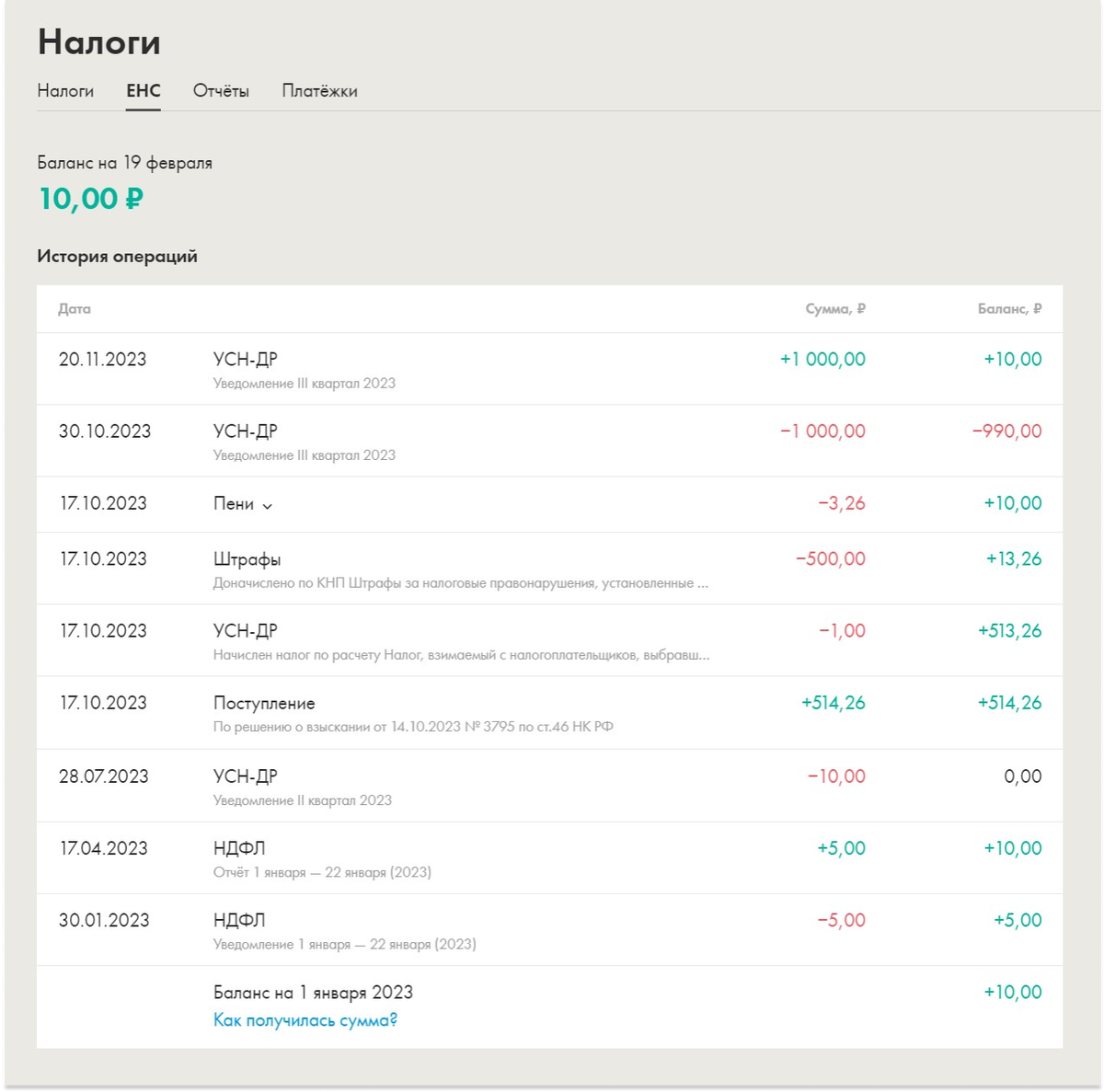This screenshot has height=1092, width=1104.
Task: Click the 'Баланс на 1 января 2023' row
Action: point(313,993)
